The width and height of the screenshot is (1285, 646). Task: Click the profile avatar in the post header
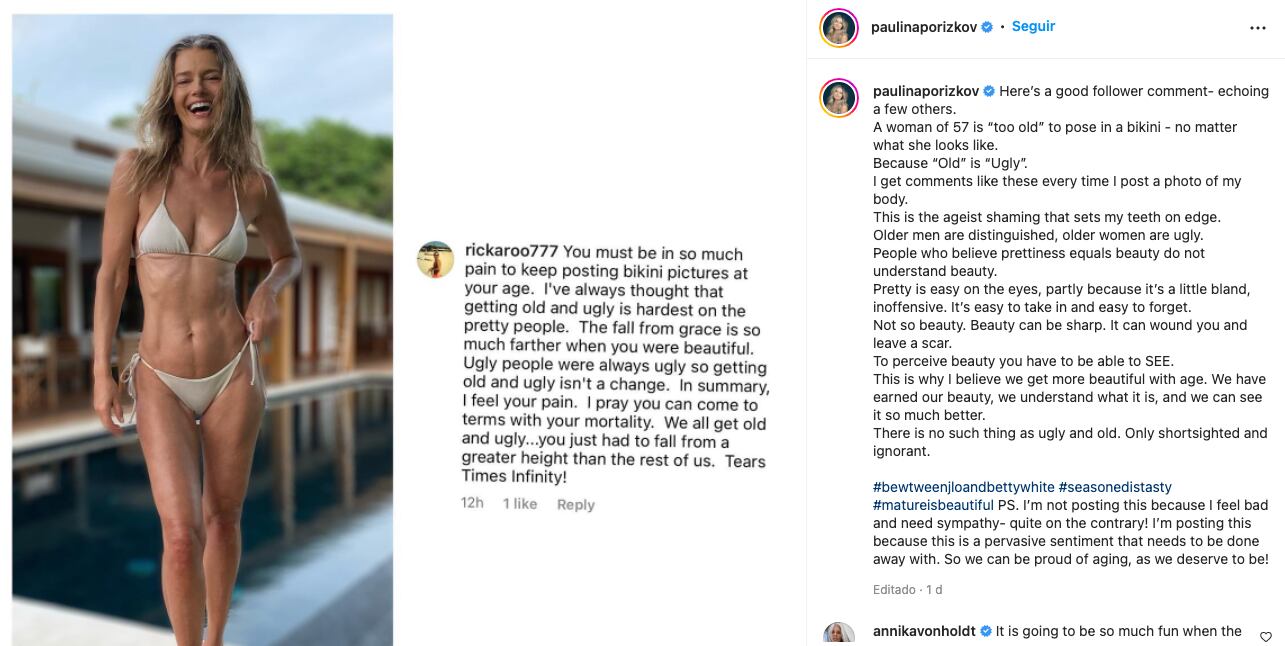[x=839, y=28]
